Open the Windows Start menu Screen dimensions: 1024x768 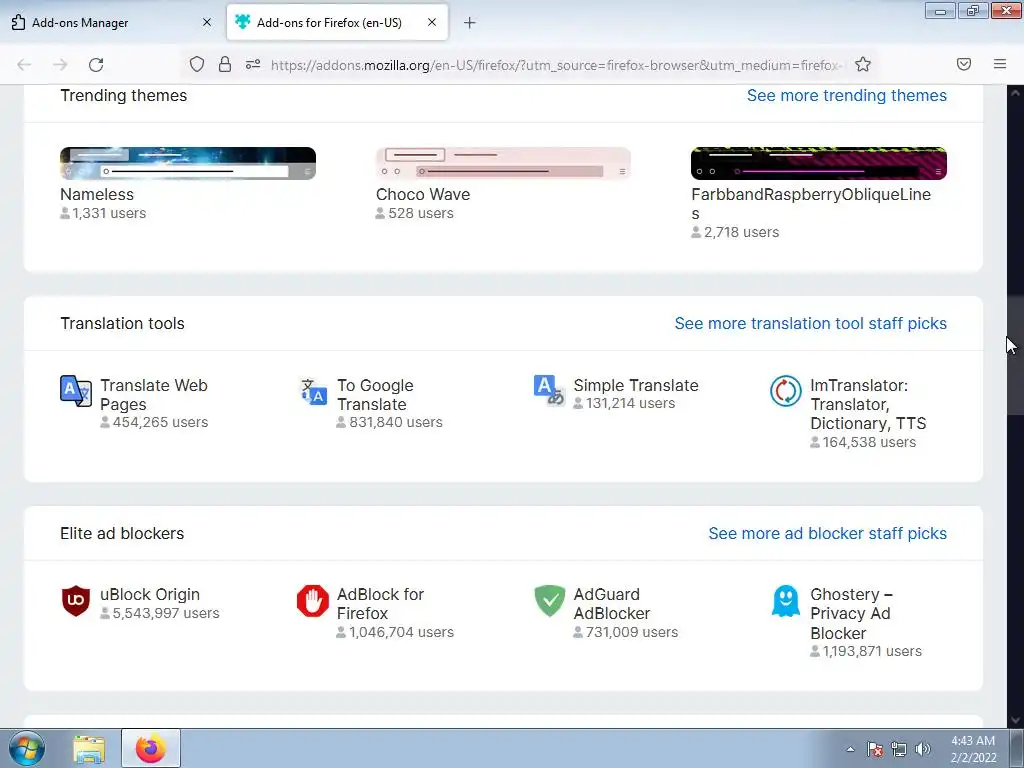(x=27, y=748)
